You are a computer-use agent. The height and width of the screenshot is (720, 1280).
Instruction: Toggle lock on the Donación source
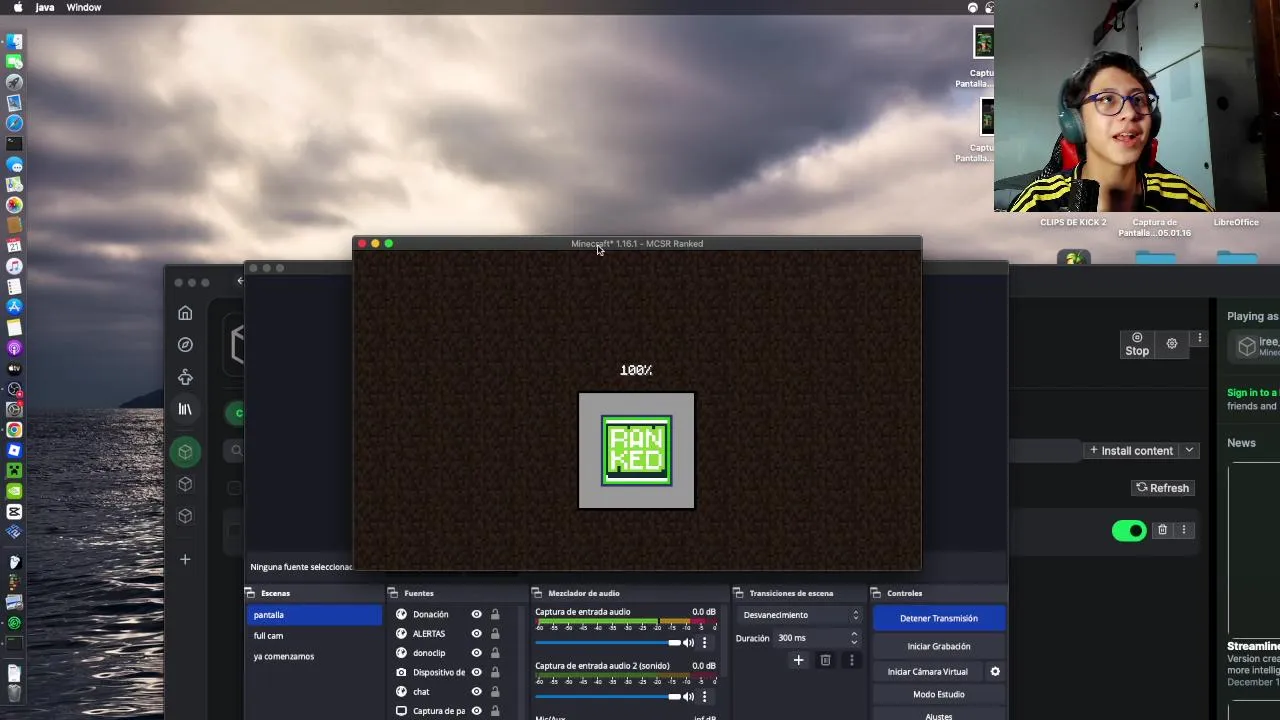[495, 615]
